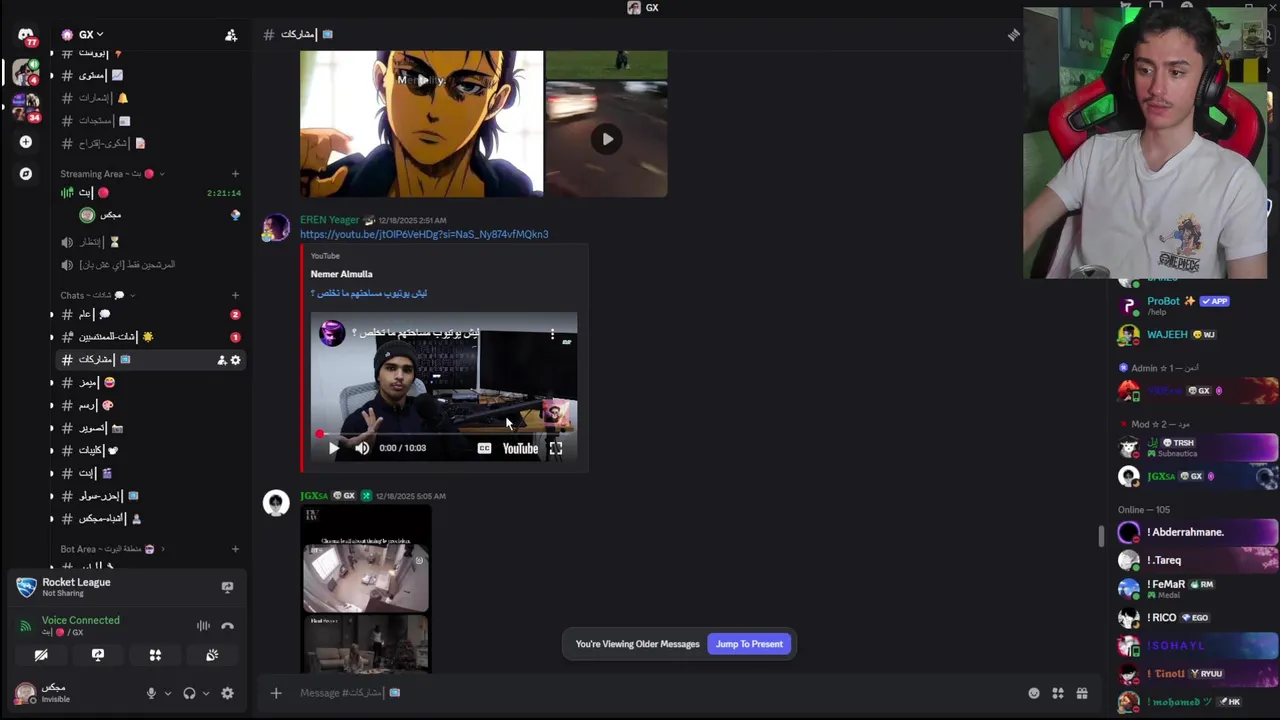Select the GX server icon in sidebar

(26, 73)
